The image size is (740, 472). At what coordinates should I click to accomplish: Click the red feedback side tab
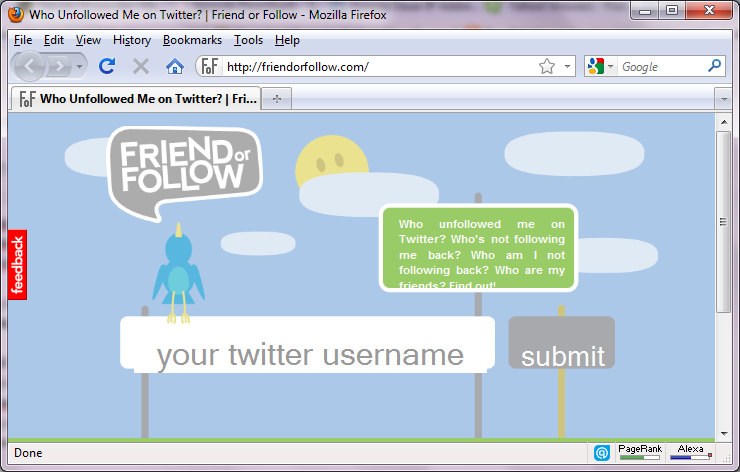click(x=17, y=265)
